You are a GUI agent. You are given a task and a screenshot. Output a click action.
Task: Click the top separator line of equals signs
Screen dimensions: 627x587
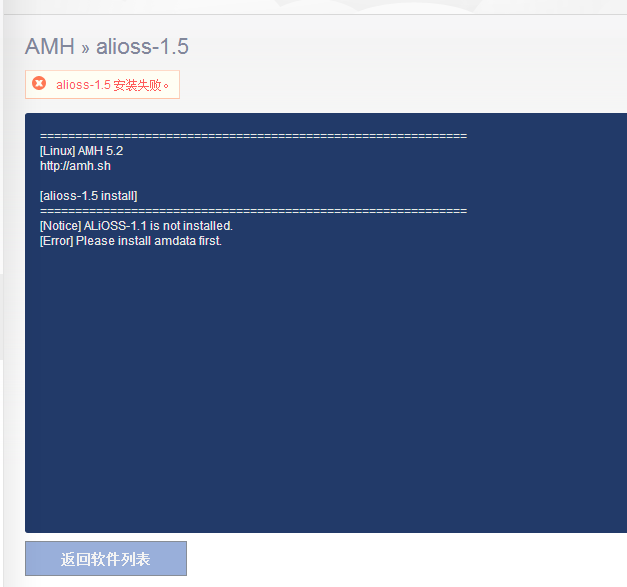254,136
